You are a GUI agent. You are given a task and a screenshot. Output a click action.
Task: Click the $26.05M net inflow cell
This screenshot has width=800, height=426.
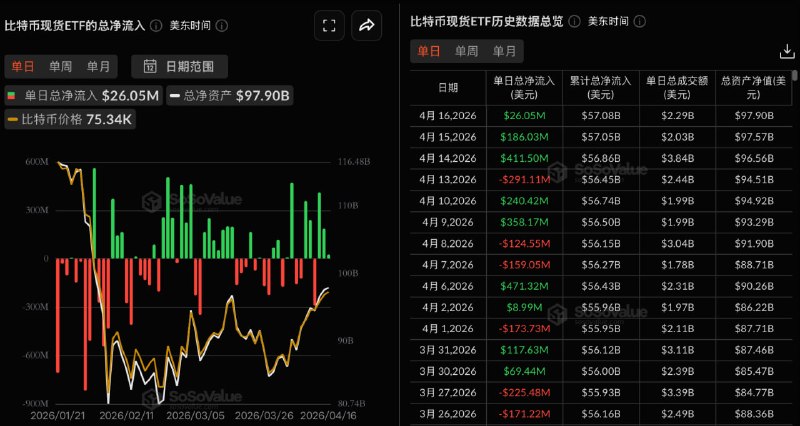(524, 116)
